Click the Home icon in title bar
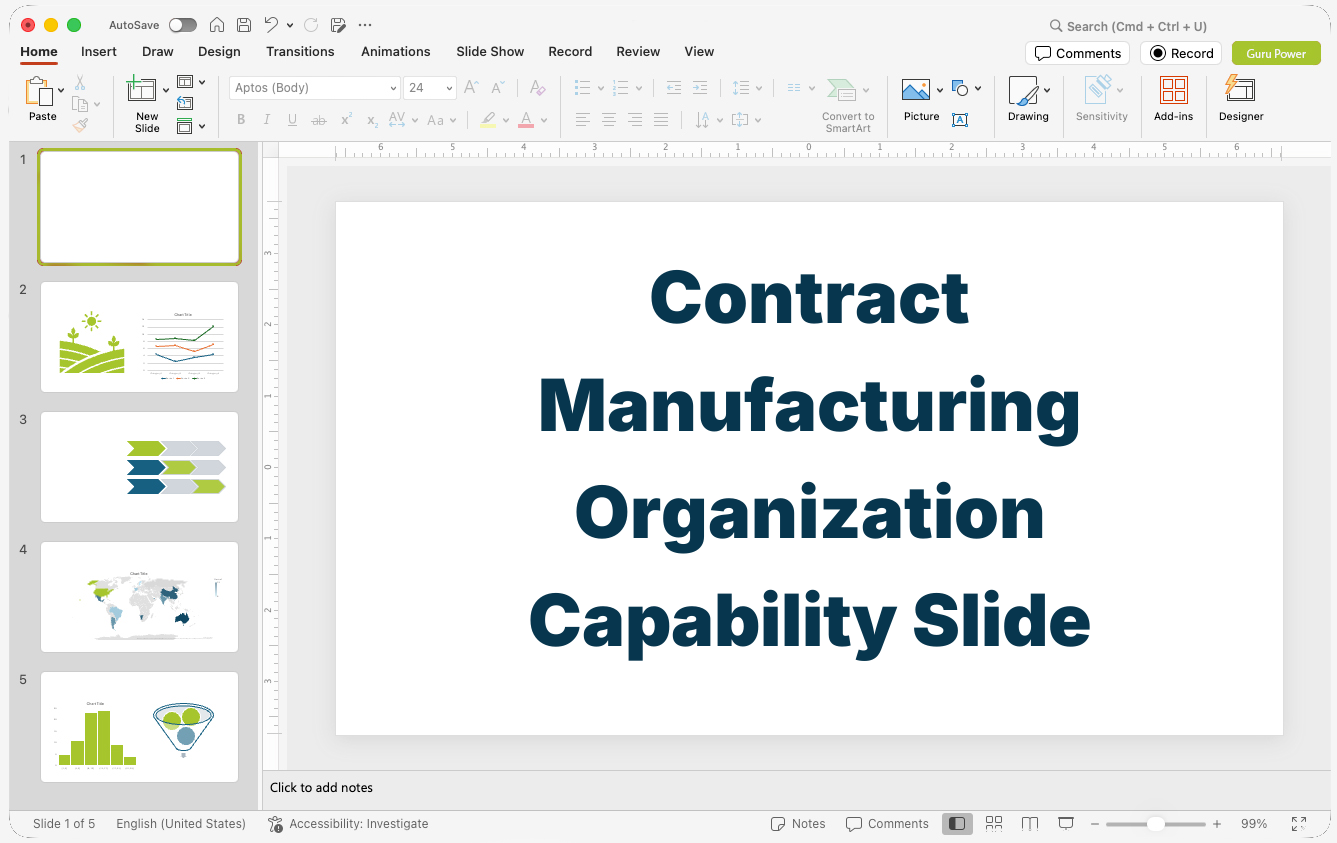This screenshot has height=843, width=1337. (217, 25)
